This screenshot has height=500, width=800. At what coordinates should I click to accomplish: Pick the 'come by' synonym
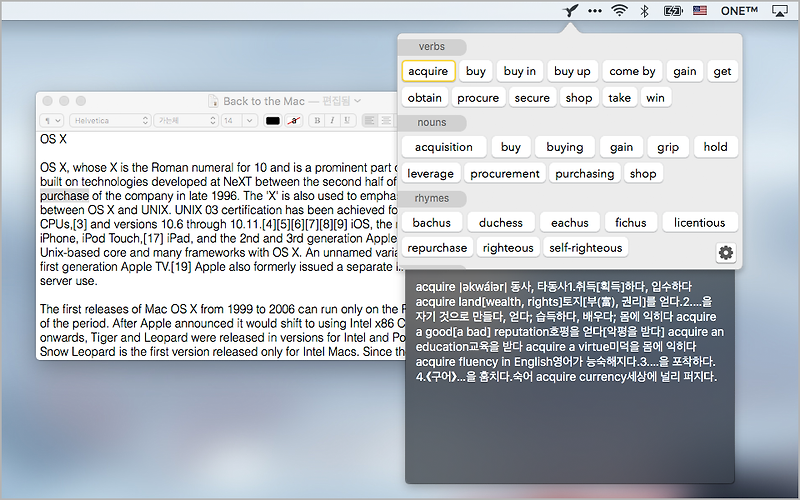pos(632,71)
